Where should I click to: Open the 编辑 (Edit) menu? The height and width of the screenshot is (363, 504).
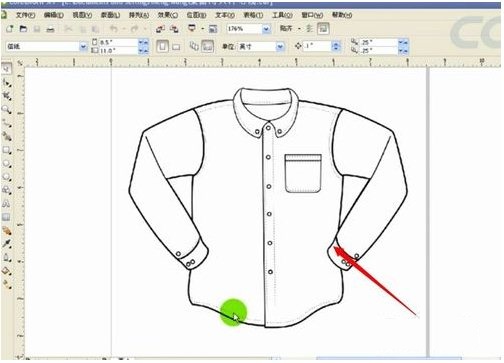54,15
